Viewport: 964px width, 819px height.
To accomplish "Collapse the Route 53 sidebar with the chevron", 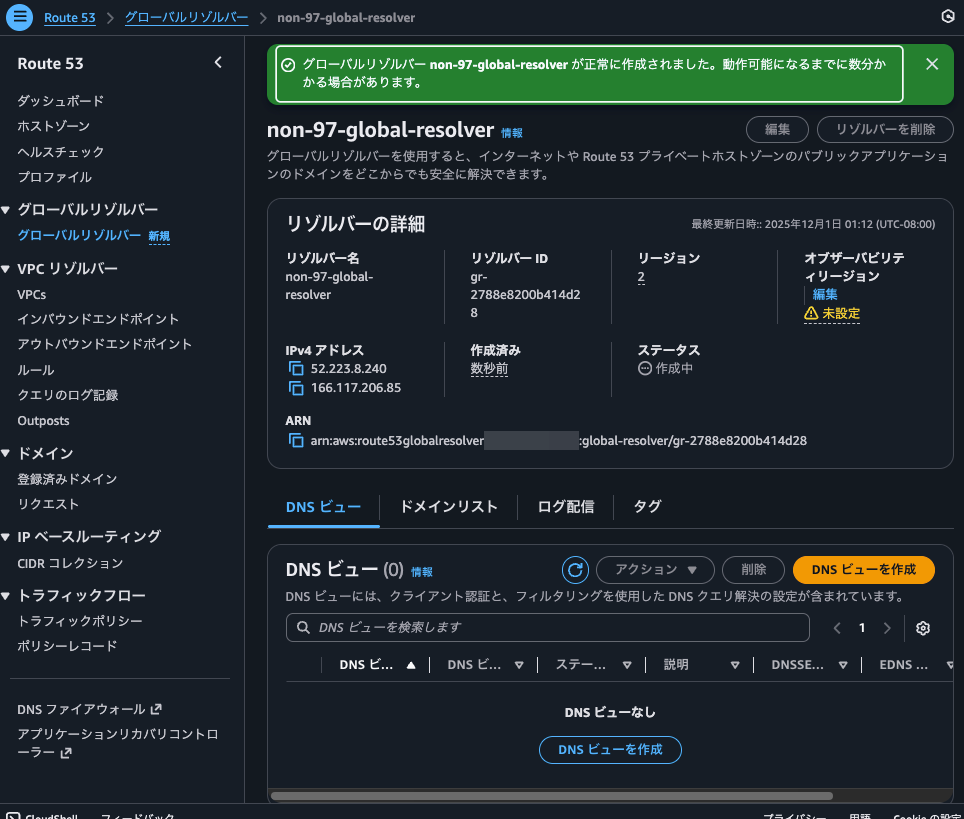I will tap(218, 62).
